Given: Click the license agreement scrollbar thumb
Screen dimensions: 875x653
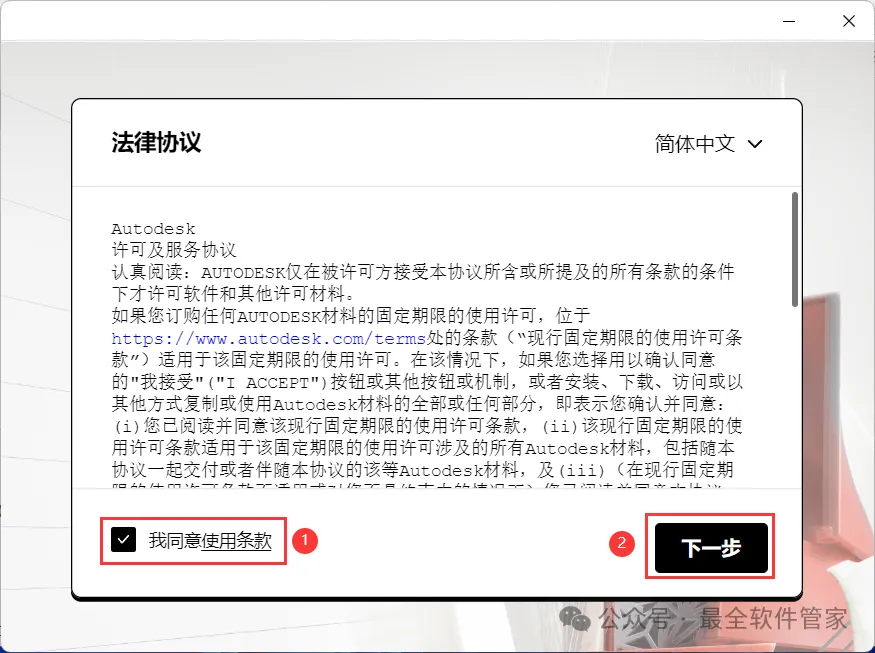Looking at the screenshot, I should click(795, 249).
